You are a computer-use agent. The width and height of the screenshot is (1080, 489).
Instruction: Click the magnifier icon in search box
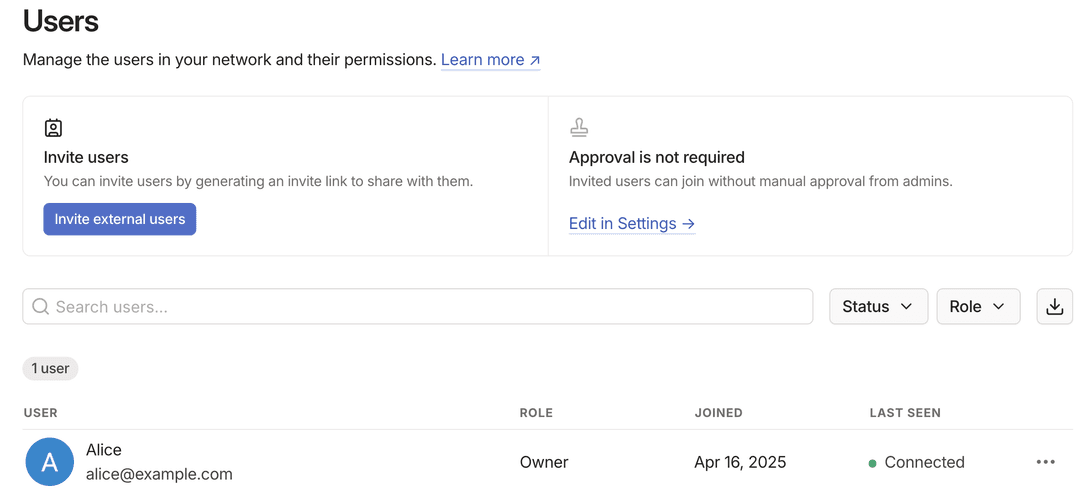[x=41, y=307]
